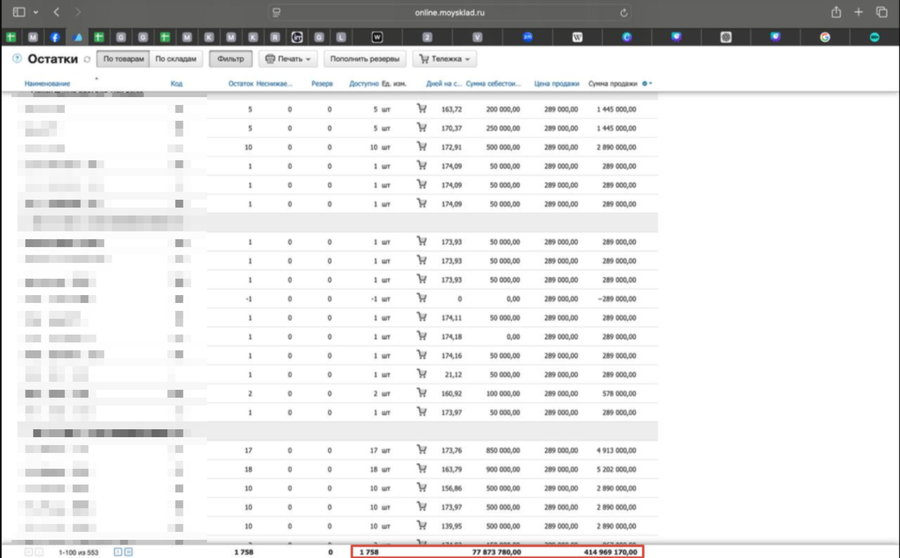900x558 pixels.
Task: Click cart icon in 160,92 row
Action: [422, 393]
